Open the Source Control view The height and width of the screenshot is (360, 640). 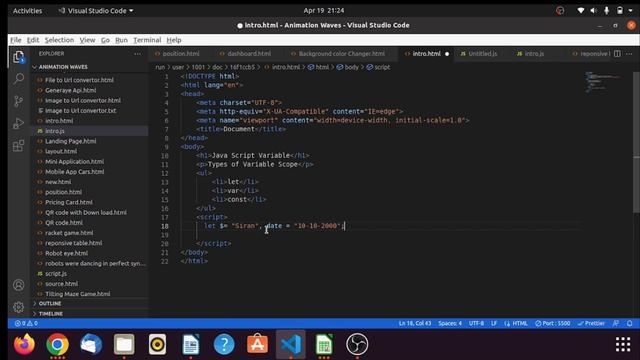(18, 101)
